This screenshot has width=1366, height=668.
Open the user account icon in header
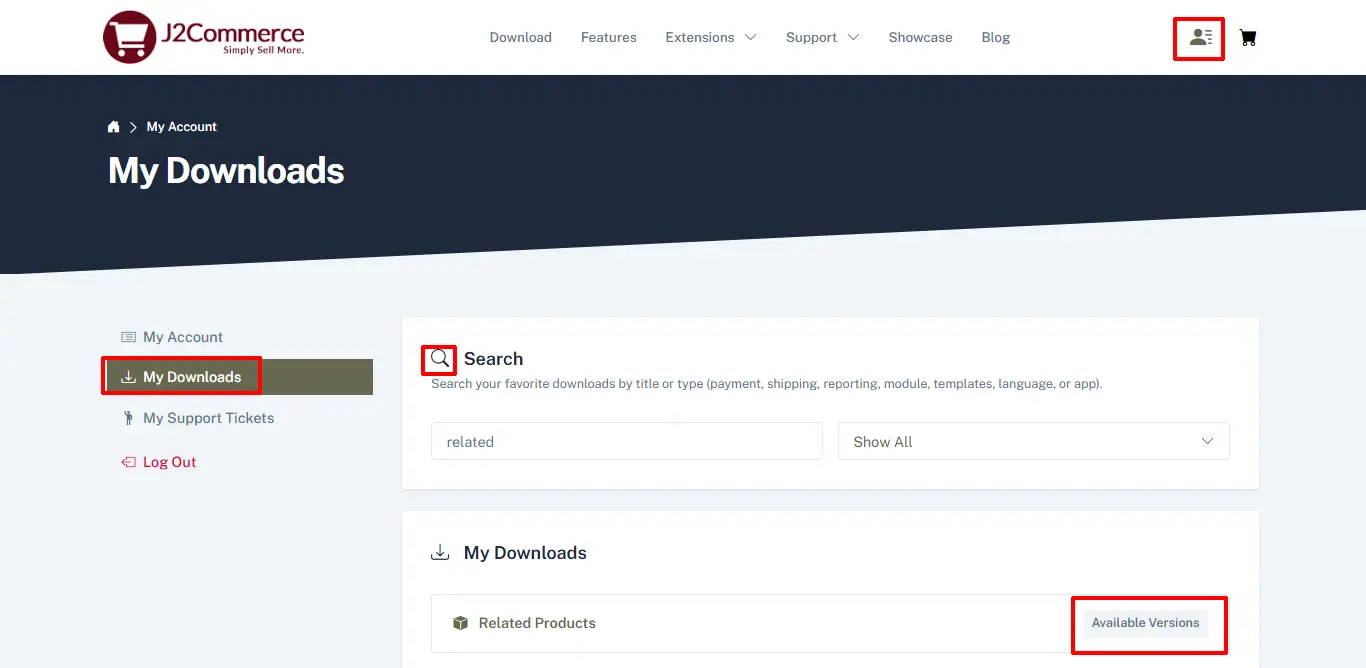pyautogui.click(x=1200, y=38)
